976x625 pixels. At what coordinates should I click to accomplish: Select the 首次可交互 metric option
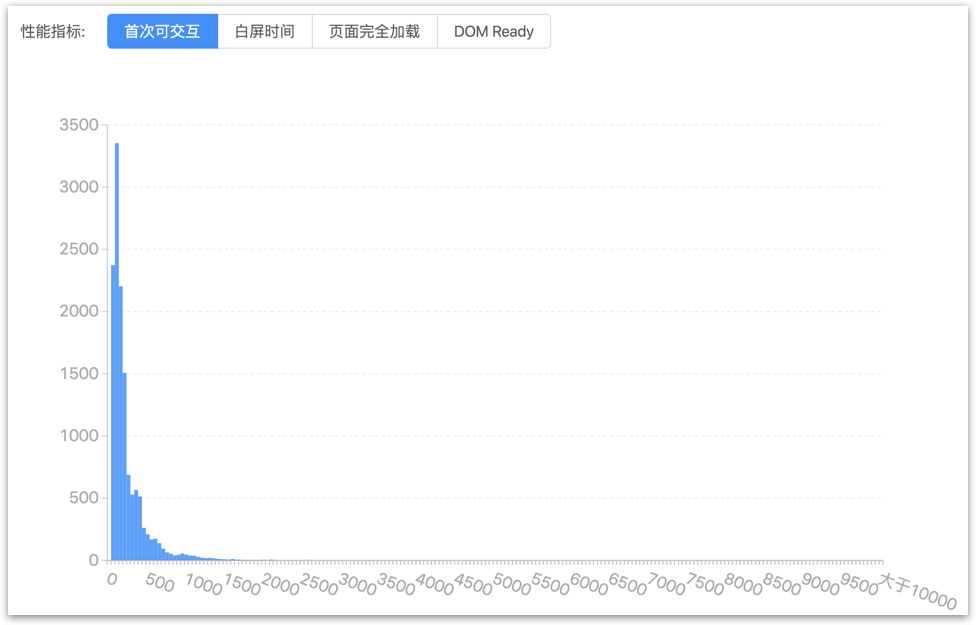[162, 31]
